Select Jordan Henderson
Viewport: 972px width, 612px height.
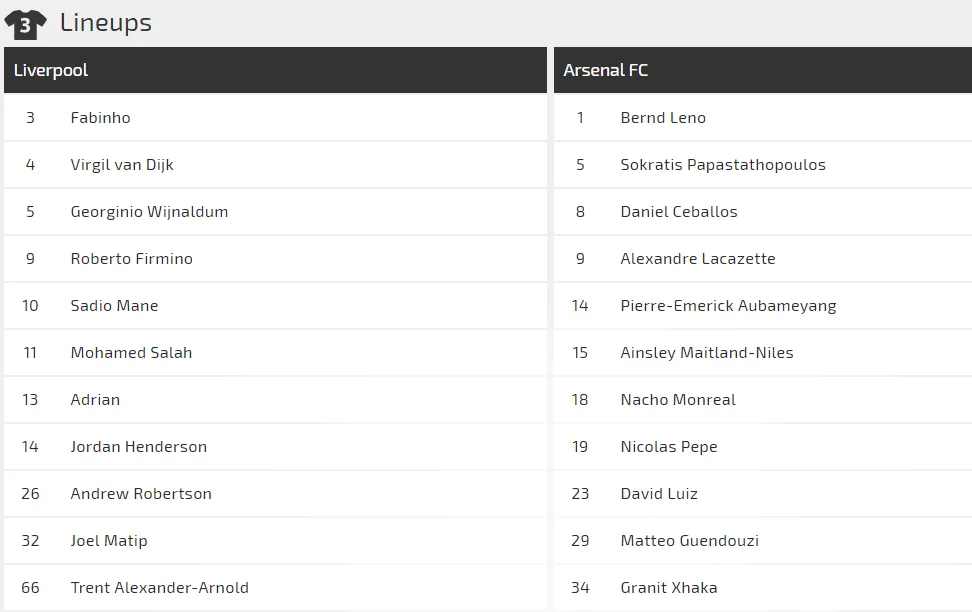click(x=138, y=447)
